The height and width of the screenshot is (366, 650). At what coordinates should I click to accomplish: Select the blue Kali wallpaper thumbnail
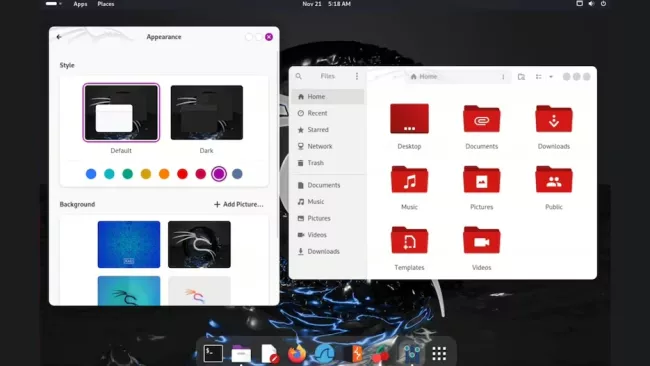pyautogui.click(x=129, y=245)
